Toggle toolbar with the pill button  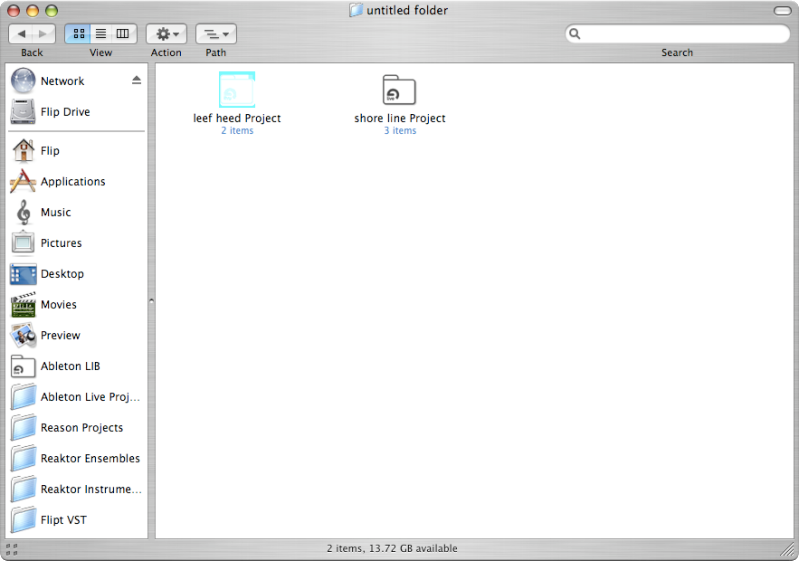click(782, 11)
